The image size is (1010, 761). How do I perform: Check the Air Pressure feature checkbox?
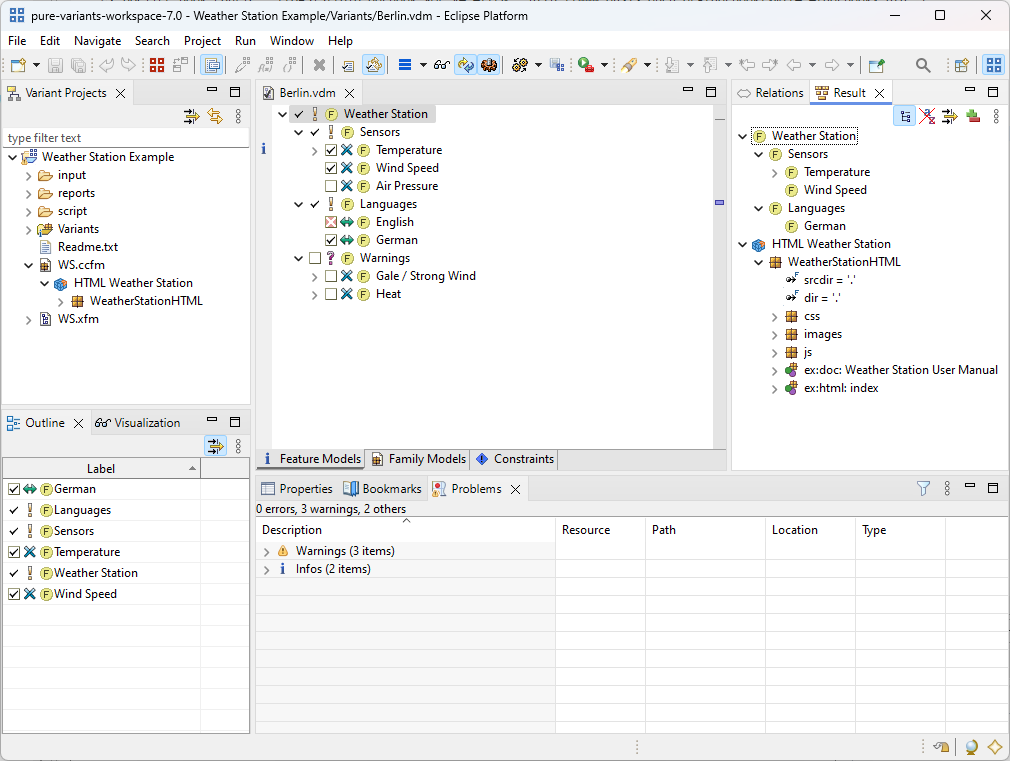[331, 185]
